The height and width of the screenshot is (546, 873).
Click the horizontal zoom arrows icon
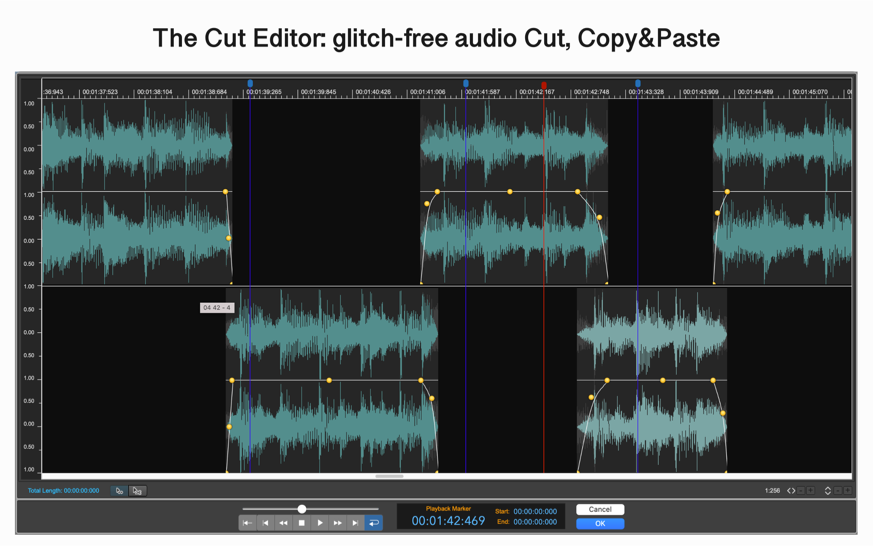(x=791, y=491)
